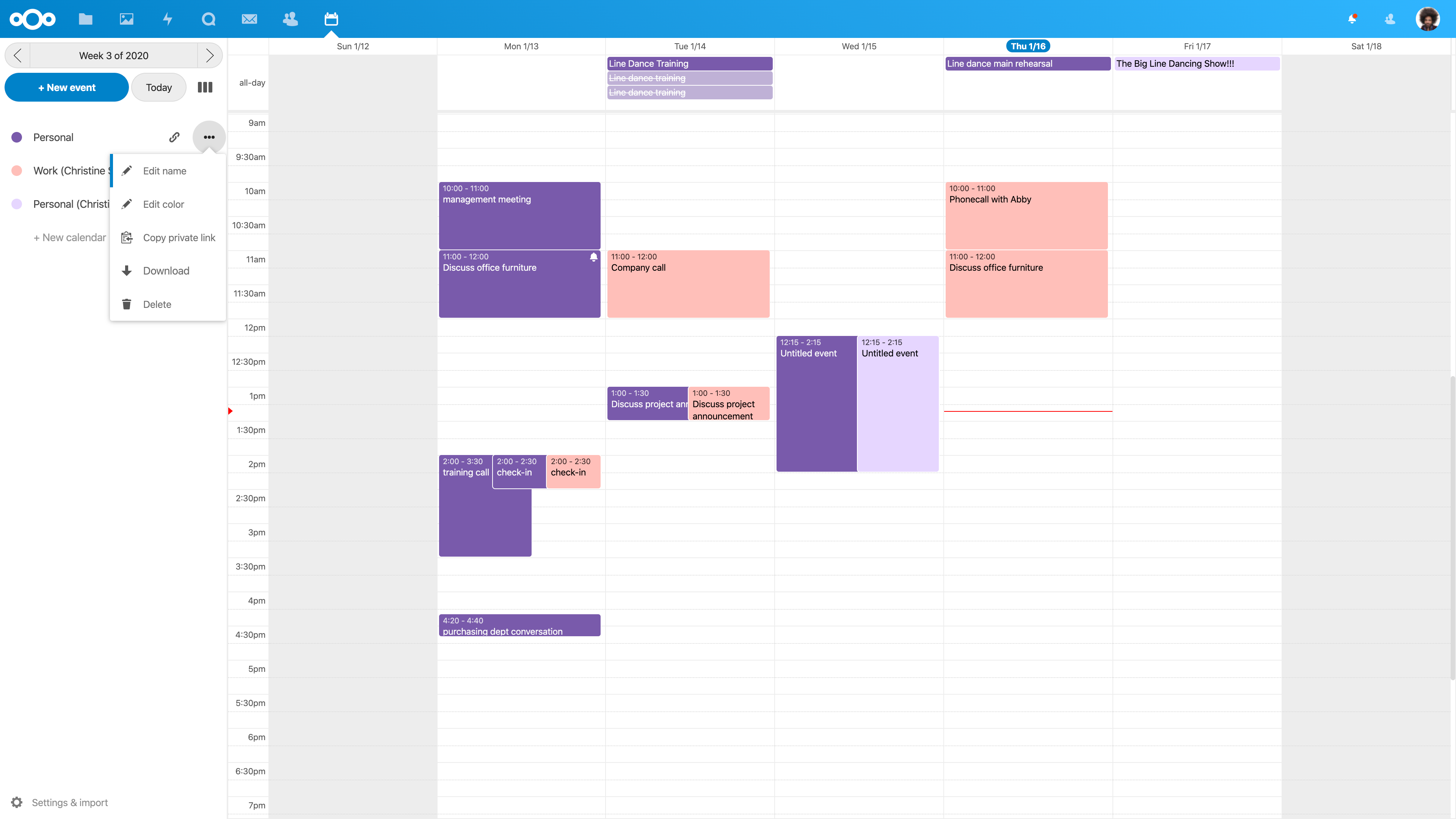Open the Talk chat icon
1456x819 pixels.
pos(209,19)
